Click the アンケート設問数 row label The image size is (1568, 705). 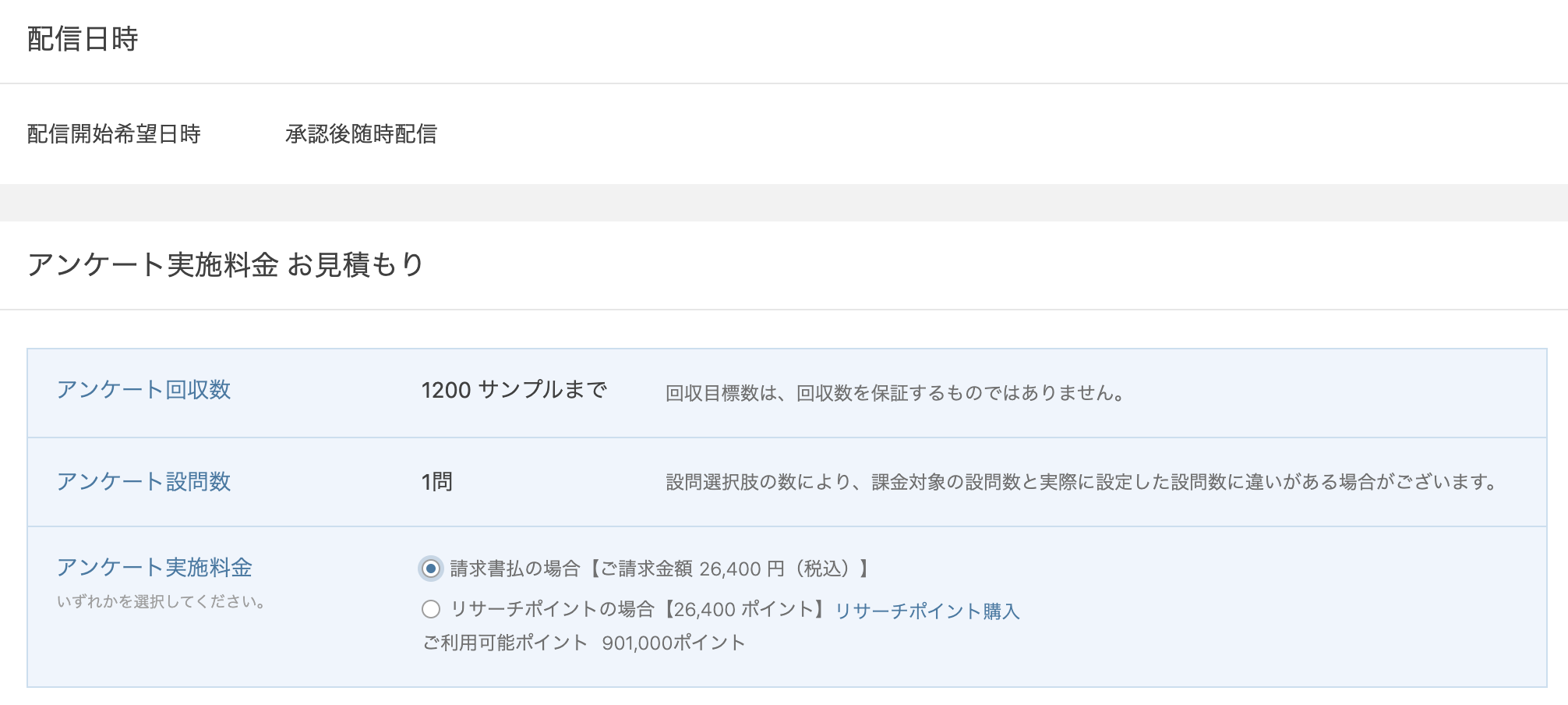(144, 482)
